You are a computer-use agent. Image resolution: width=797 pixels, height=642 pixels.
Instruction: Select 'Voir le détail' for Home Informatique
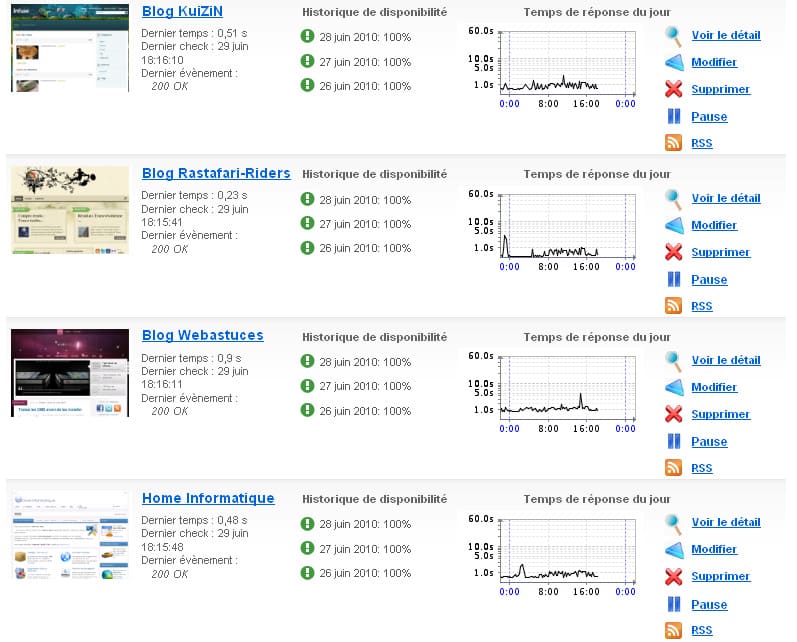coord(725,522)
